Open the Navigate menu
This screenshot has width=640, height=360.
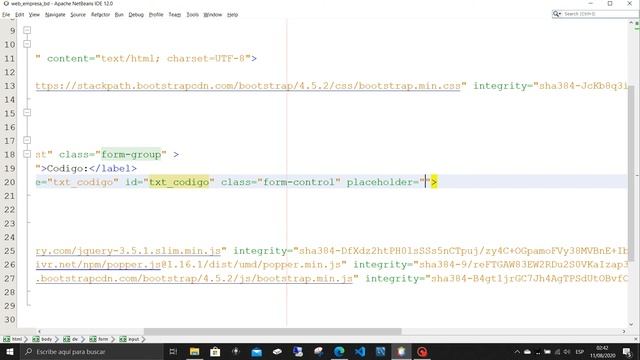(55, 15)
